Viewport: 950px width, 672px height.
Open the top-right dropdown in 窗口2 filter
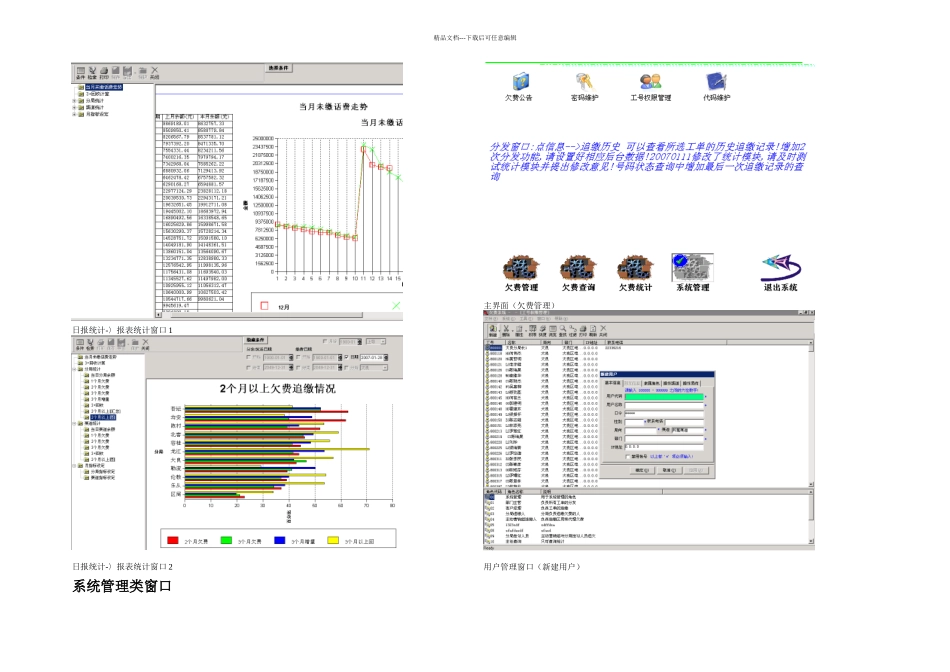383,342
